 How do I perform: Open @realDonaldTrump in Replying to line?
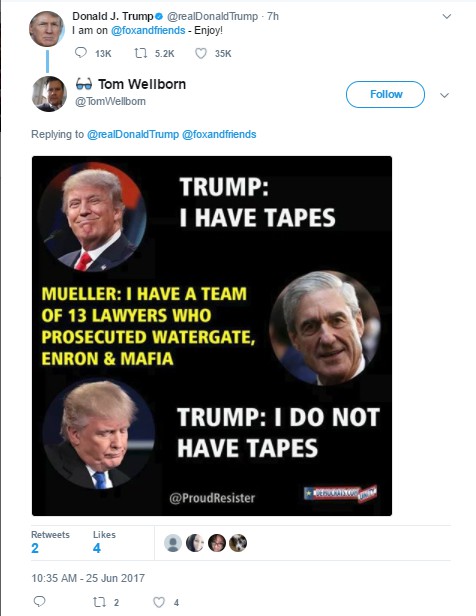click(x=133, y=134)
